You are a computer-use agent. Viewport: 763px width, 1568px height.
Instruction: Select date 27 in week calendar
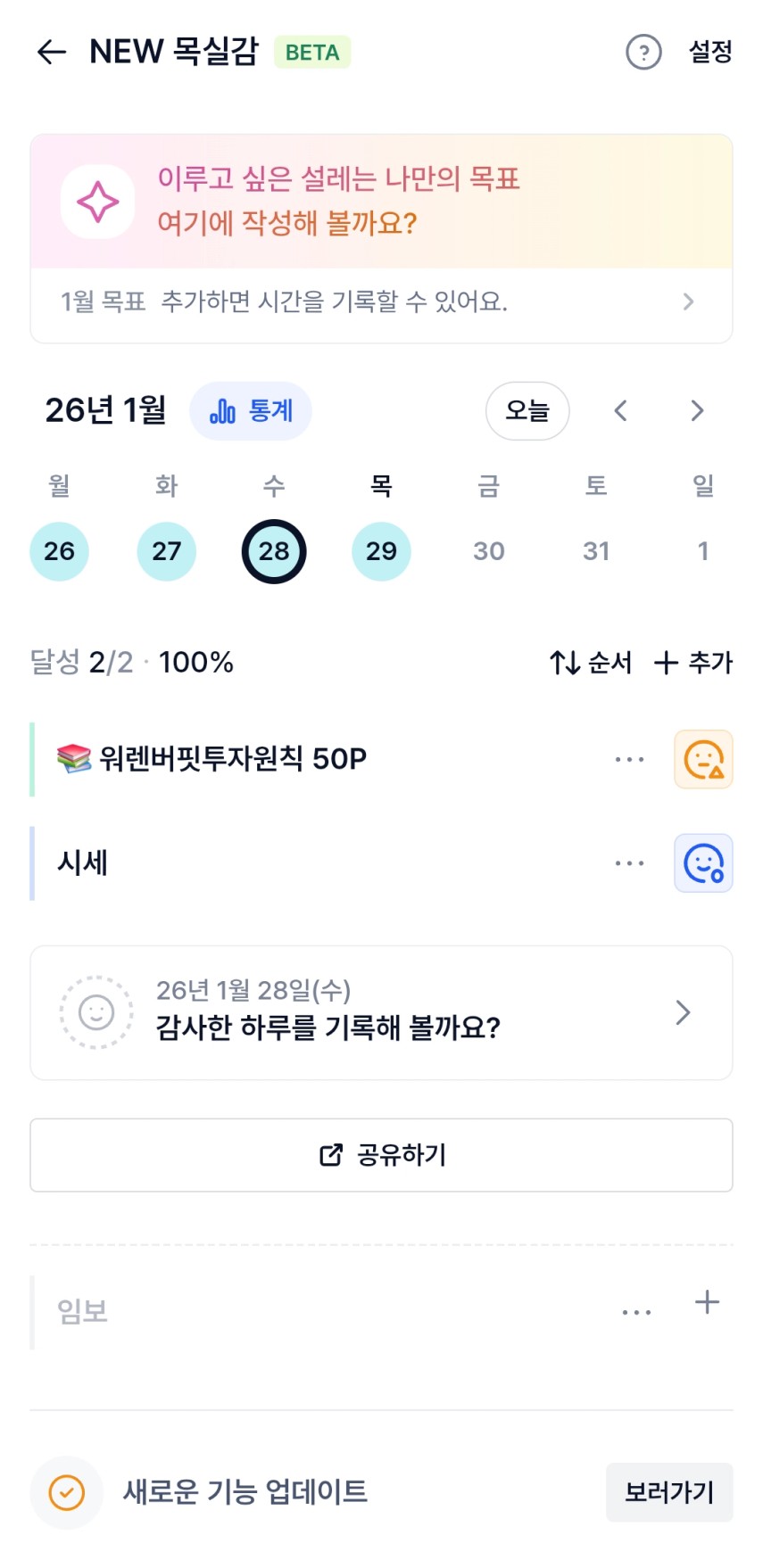[x=167, y=551]
